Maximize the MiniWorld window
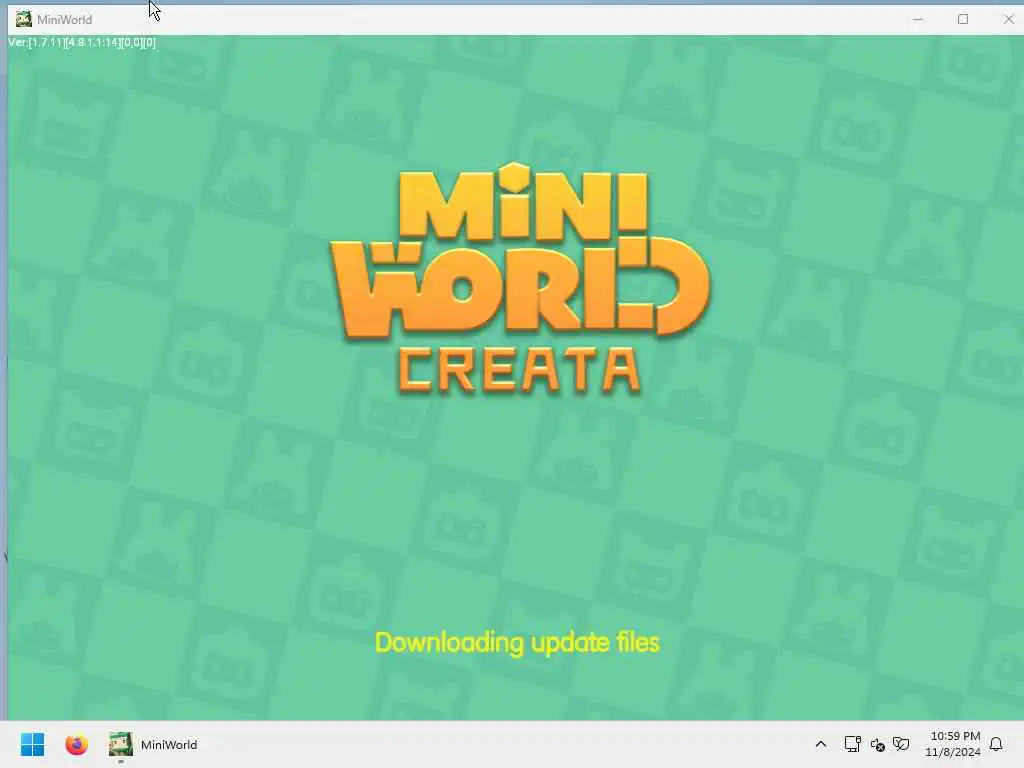The width and height of the screenshot is (1024, 768). [963, 19]
